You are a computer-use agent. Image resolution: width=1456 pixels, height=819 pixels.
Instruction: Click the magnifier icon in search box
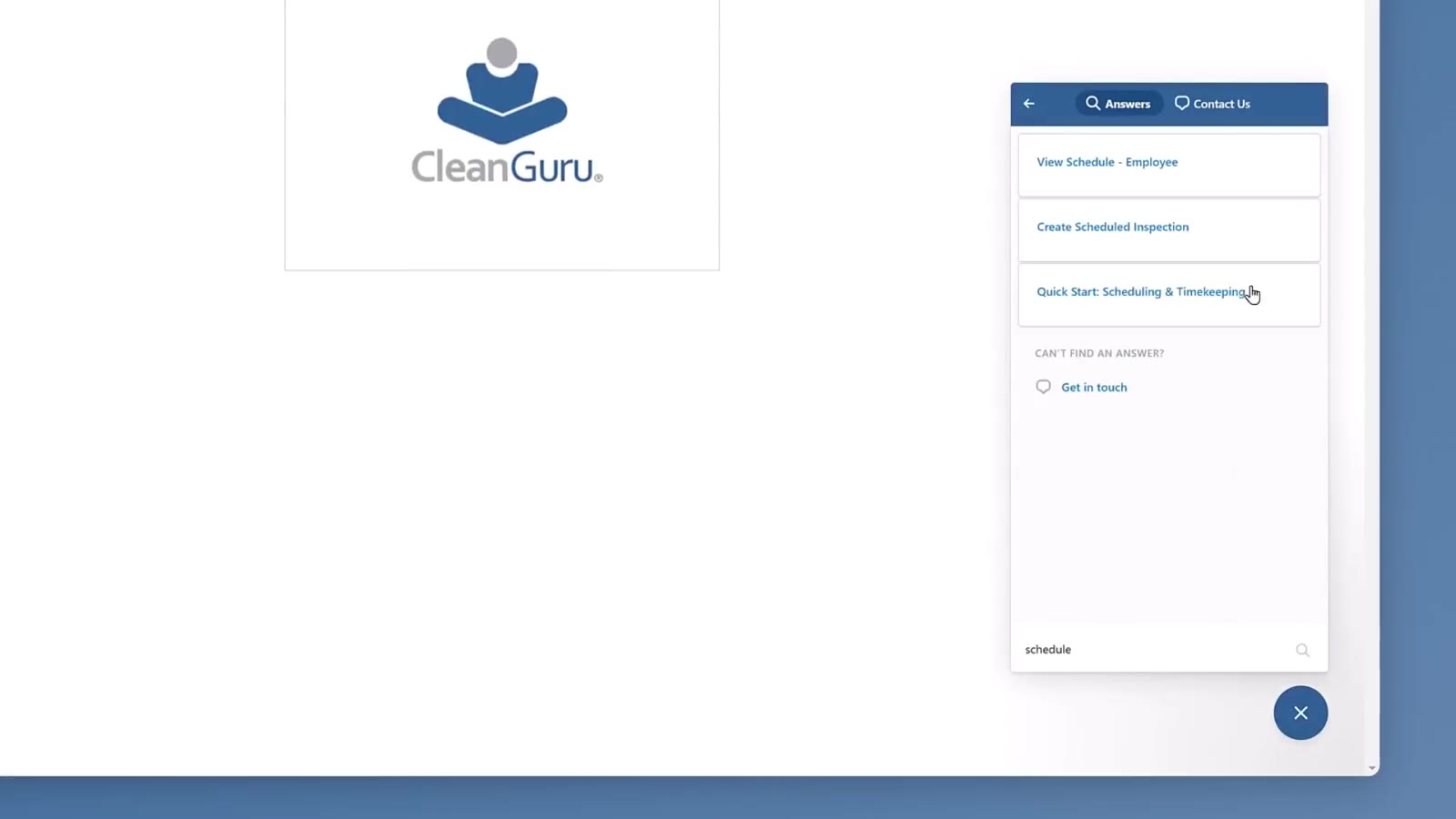click(x=1302, y=650)
